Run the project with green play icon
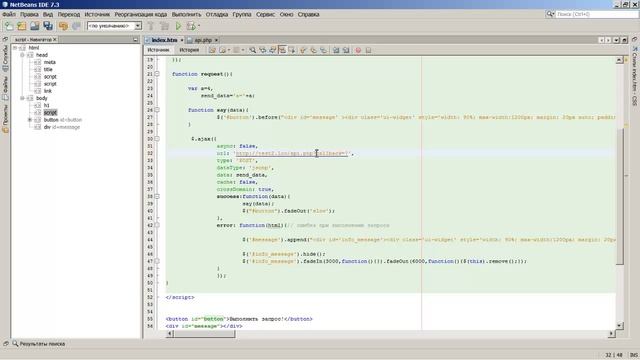The height and width of the screenshot is (360, 640). [178, 26]
